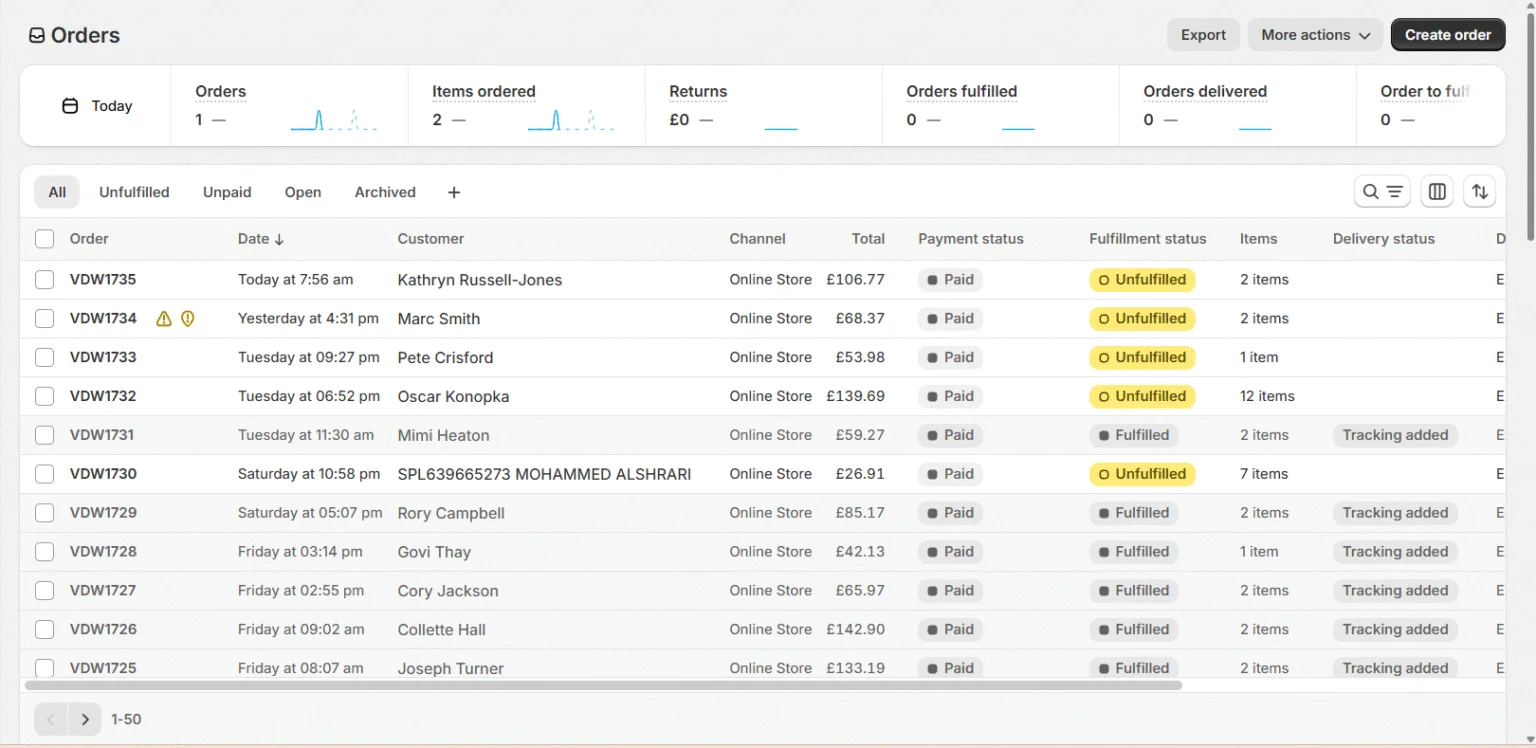The width and height of the screenshot is (1536, 748).
Task: Open the Today date range selector
Action: (96, 106)
